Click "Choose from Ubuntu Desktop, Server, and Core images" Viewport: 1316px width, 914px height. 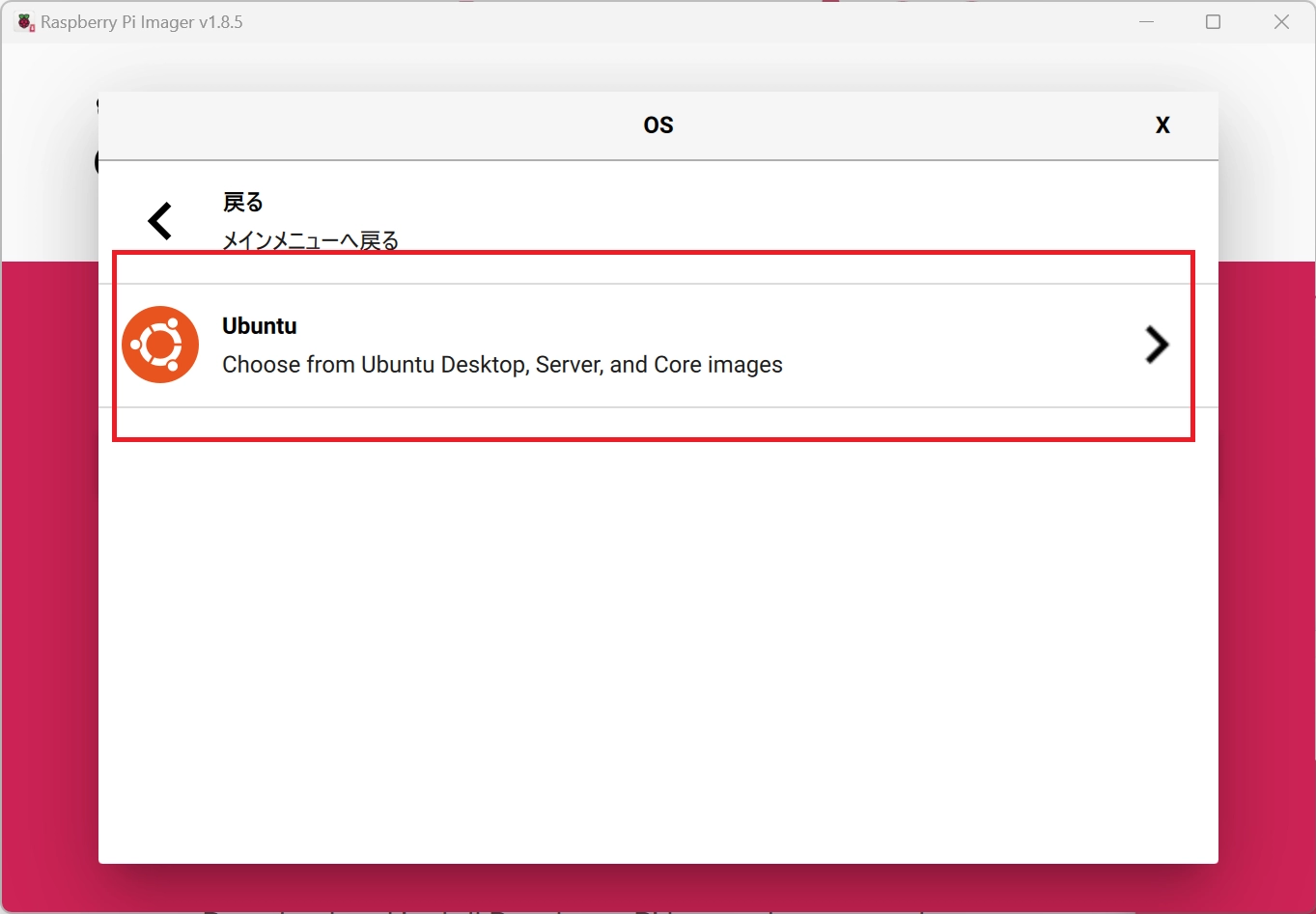coord(502,365)
